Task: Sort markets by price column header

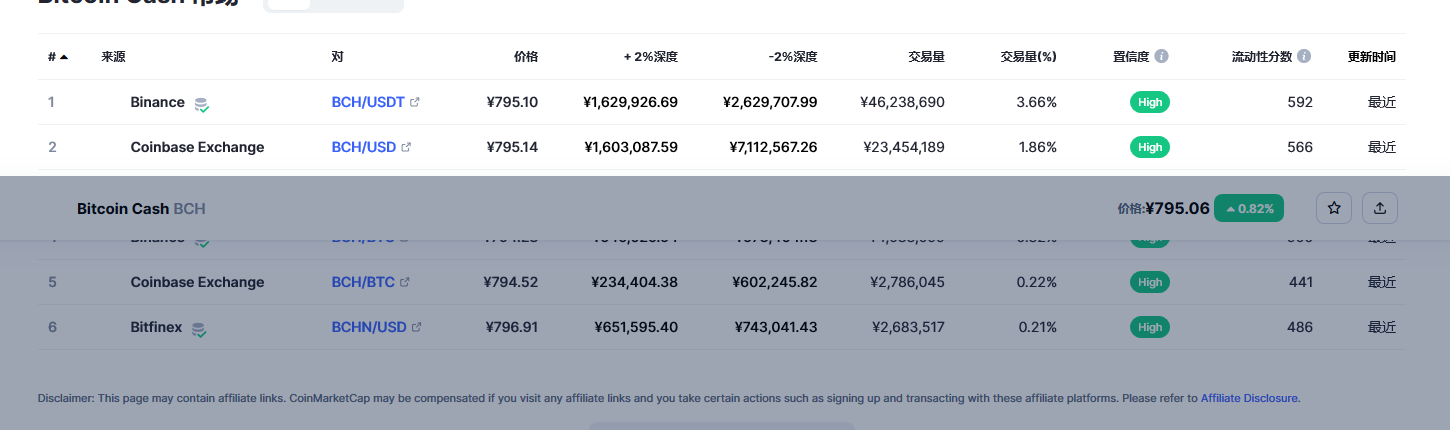Action: pos(525,57)
